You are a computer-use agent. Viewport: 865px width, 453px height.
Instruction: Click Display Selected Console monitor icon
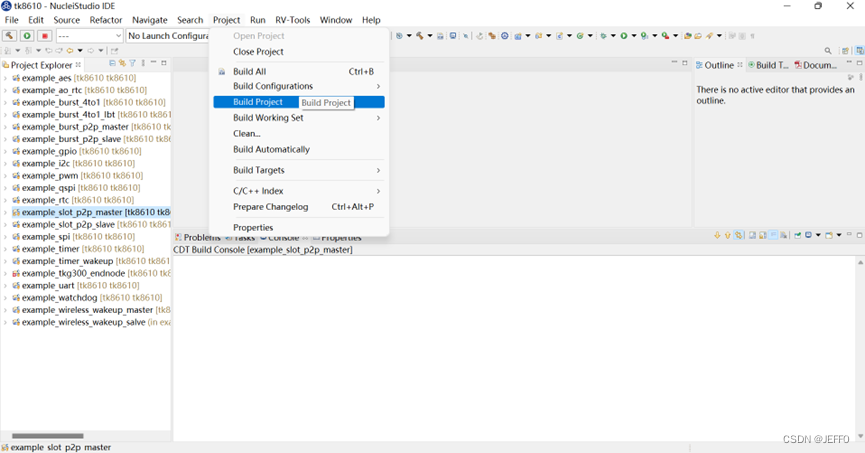tap(808, 235)
